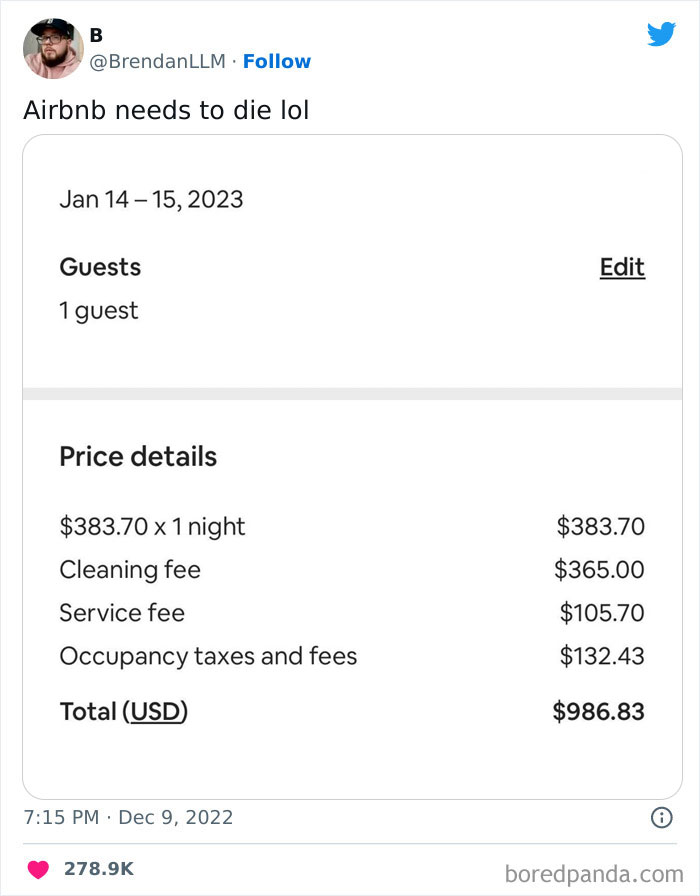
Task: Click Brendan's profile avatar
Action: 52,47
